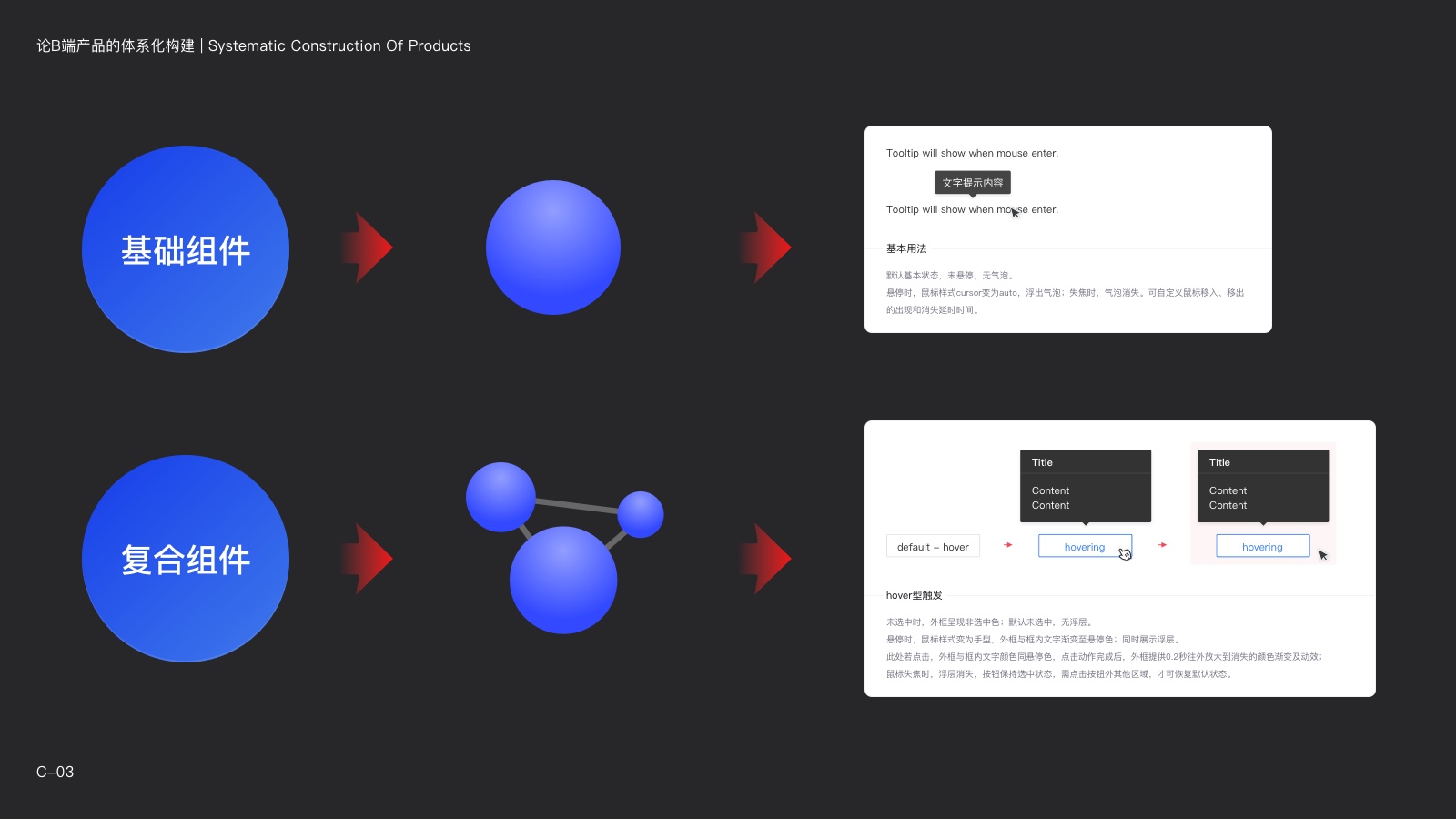Click the red arrow right of 复合组件

[368, 559]
